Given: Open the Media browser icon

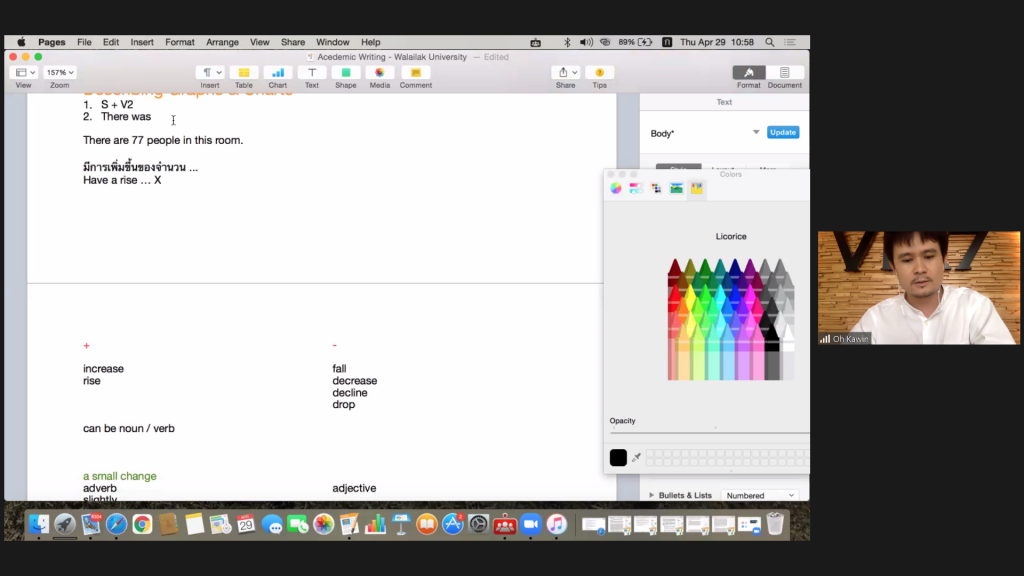Looking at the screenshot, I should (x=380, y=73).
